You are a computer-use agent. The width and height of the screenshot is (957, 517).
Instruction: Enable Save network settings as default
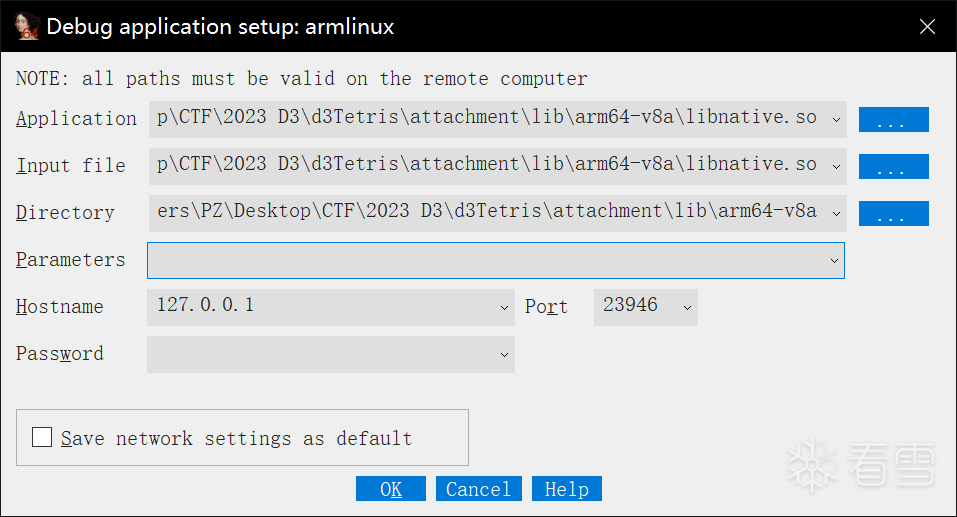[42, 437]
